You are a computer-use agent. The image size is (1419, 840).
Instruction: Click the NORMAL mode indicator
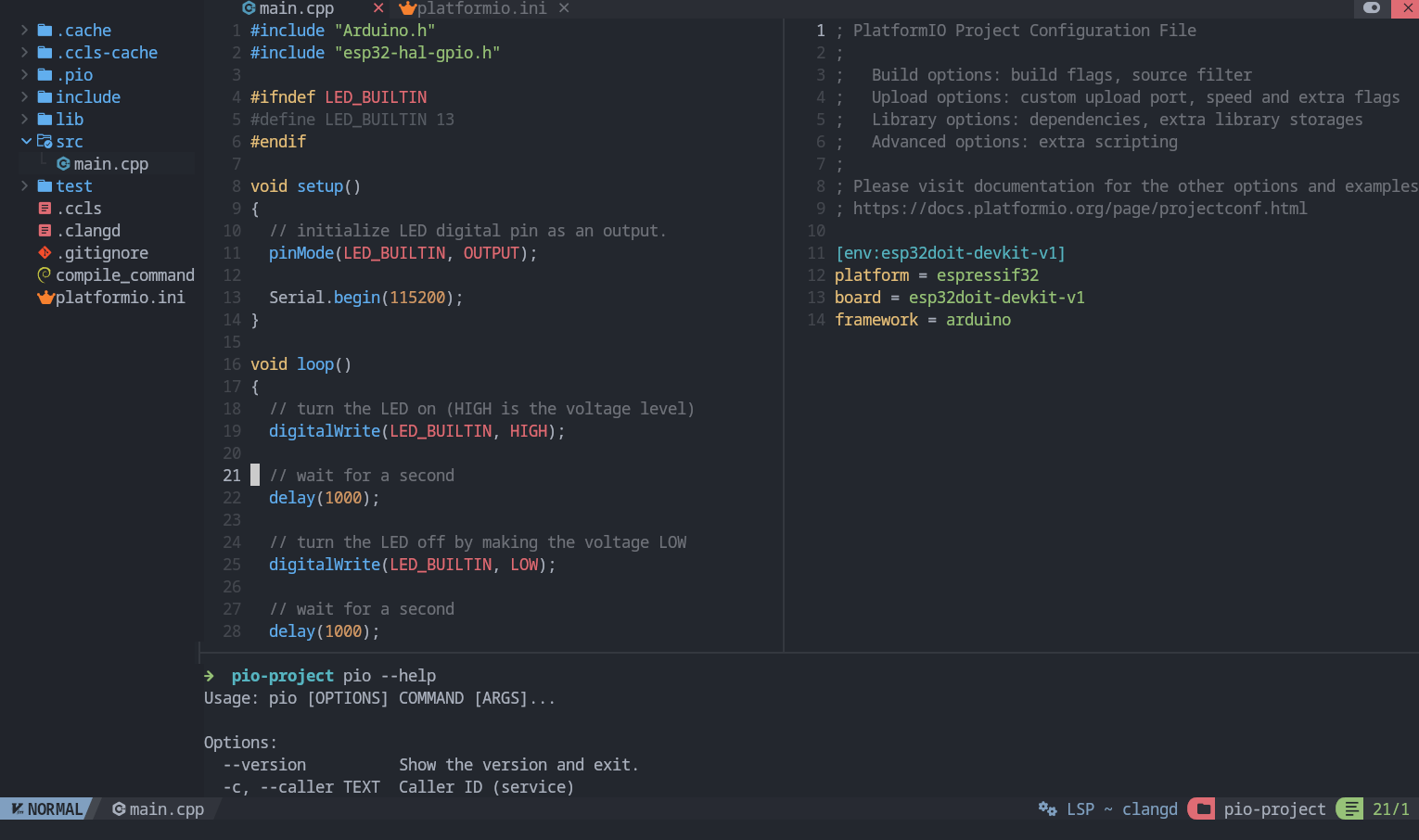click(x=46, y=809)
